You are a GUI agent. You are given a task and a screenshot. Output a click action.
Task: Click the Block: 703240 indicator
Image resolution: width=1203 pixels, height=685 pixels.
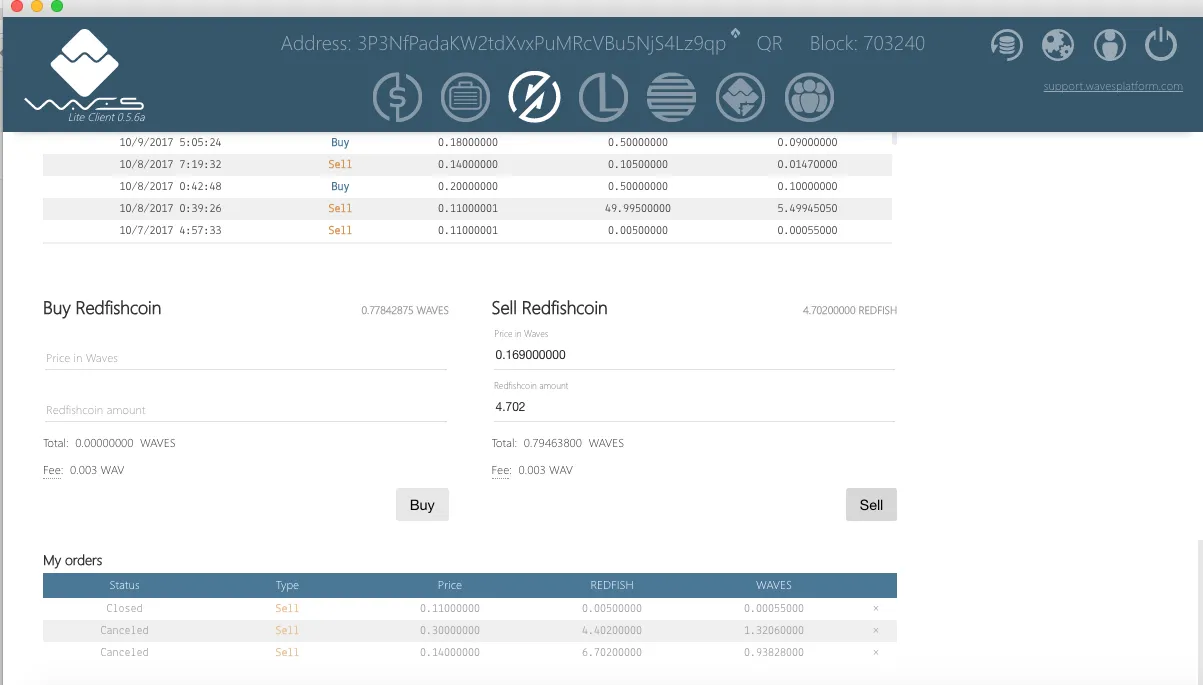point(867,44)
